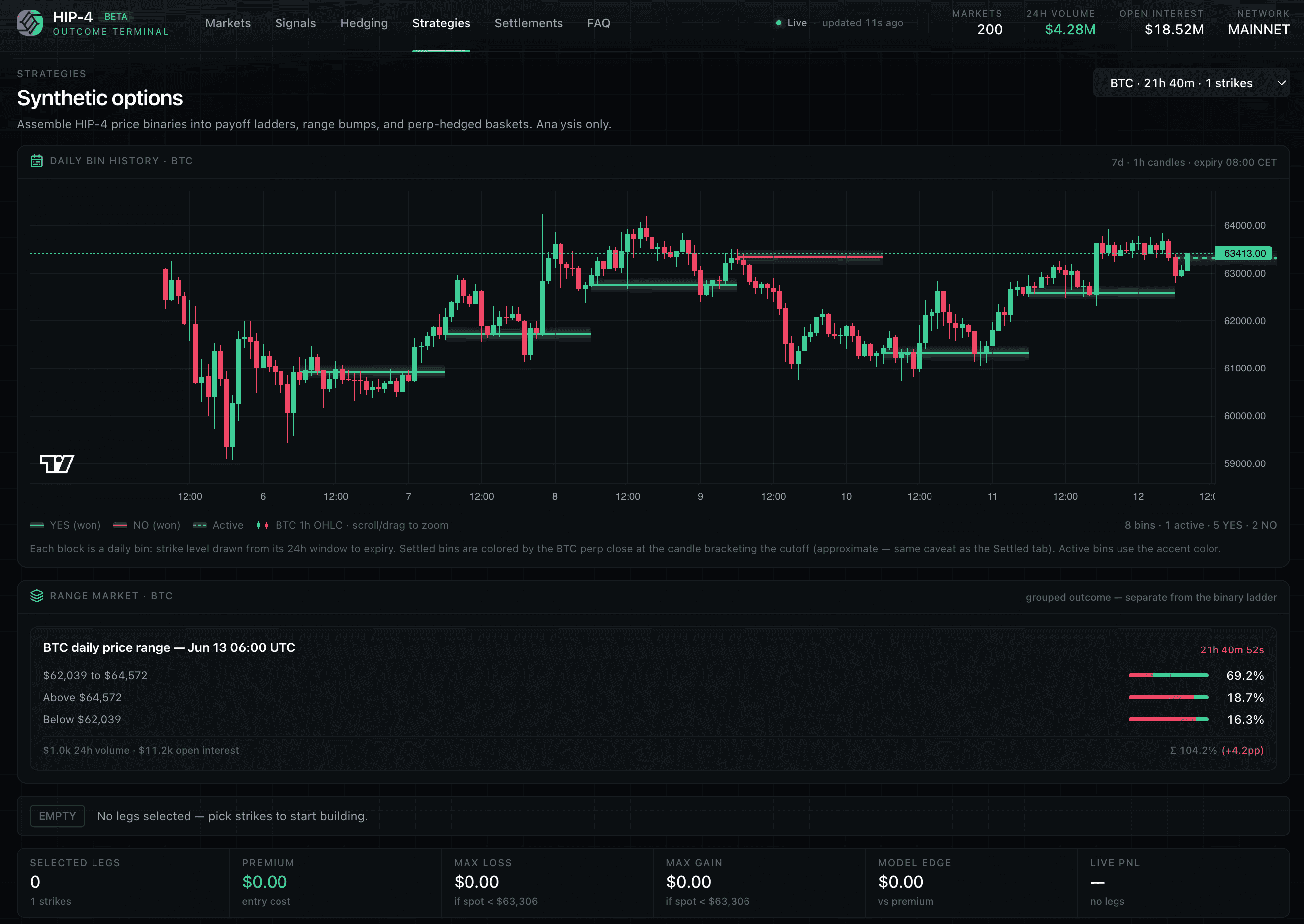Click the Synthetic options heading
The height and width of the screenshot is (924, 1304).
pyautogui.click(x=99, y=98)
